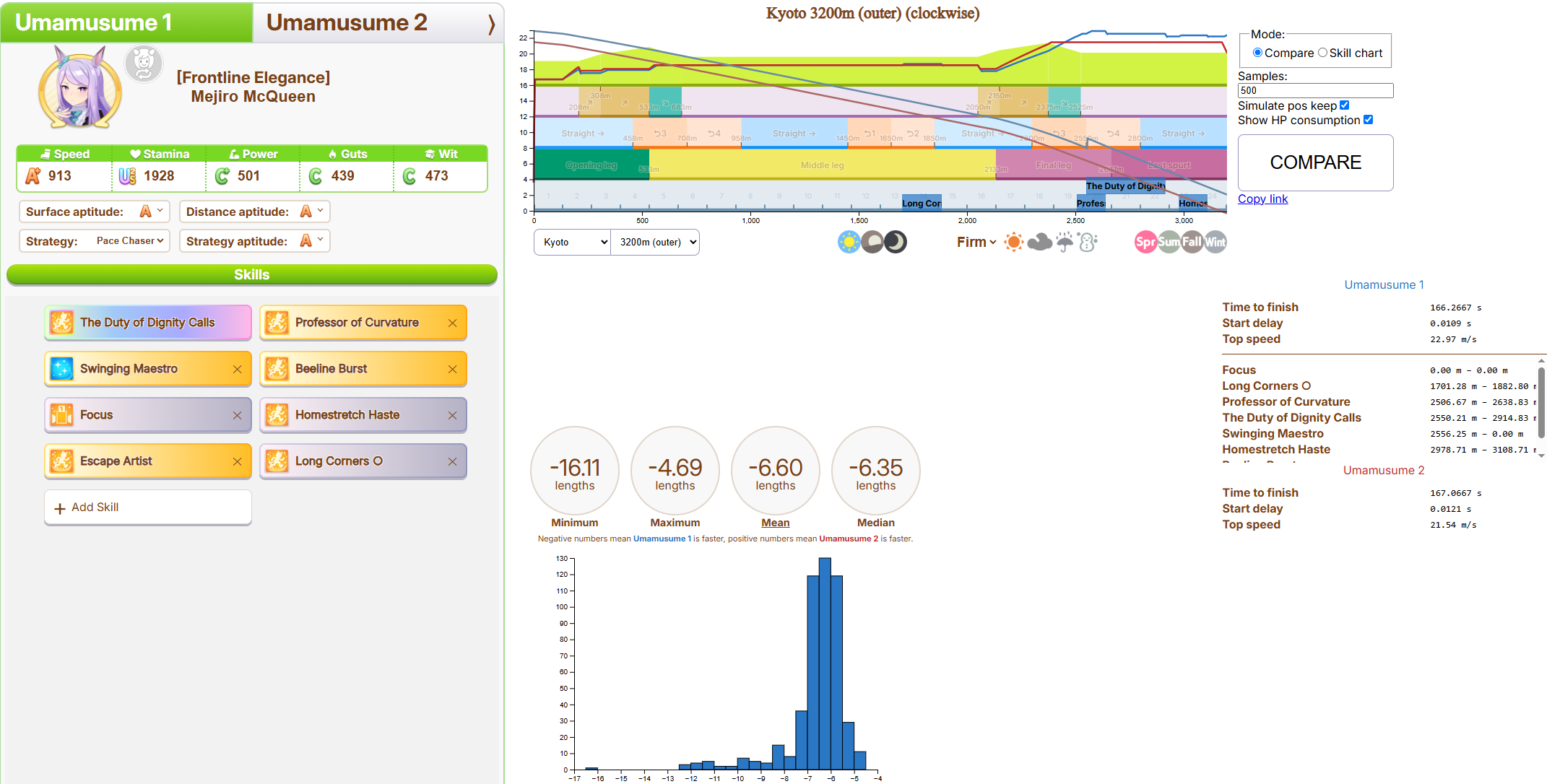The width and height of the screenshot is (1552, 784).
Task: Edit the Stamina stat value 1928
Action: 159,175
